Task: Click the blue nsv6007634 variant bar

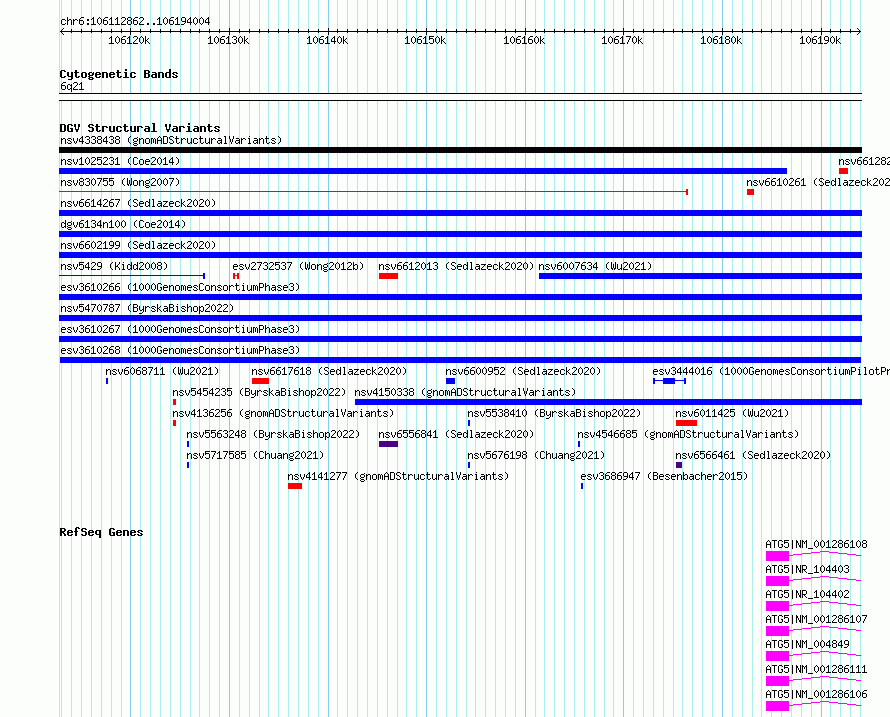Action: click(700, 276)
